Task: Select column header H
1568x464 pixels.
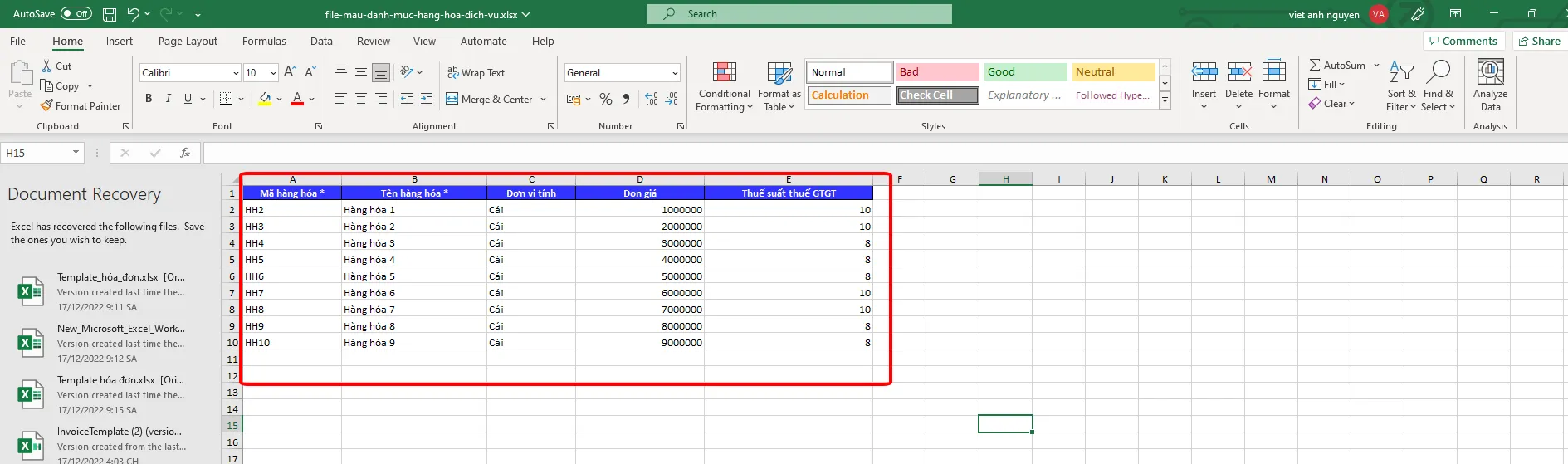Action: (1005, 178)
